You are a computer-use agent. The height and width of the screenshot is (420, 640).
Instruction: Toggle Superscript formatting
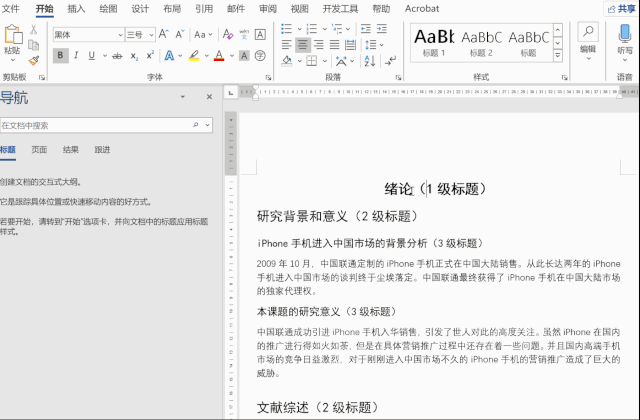point(150,55)
